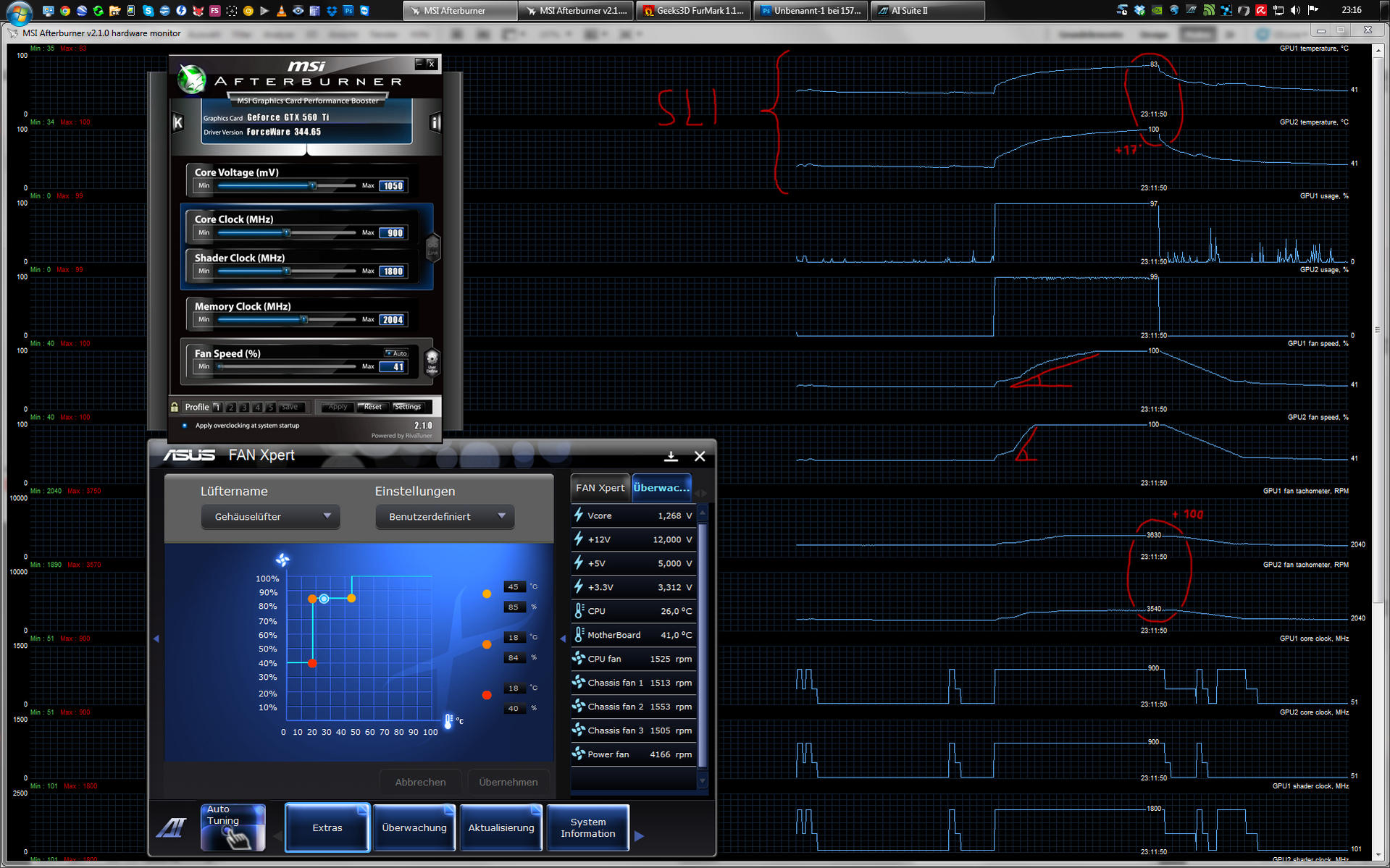Click the volume speaker tray icon
The image size is (1390, 868).
(1296, 10)
